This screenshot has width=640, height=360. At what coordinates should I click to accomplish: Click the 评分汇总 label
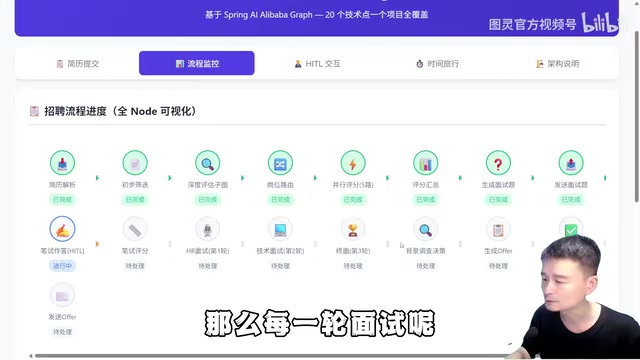(x=426, y=185)
